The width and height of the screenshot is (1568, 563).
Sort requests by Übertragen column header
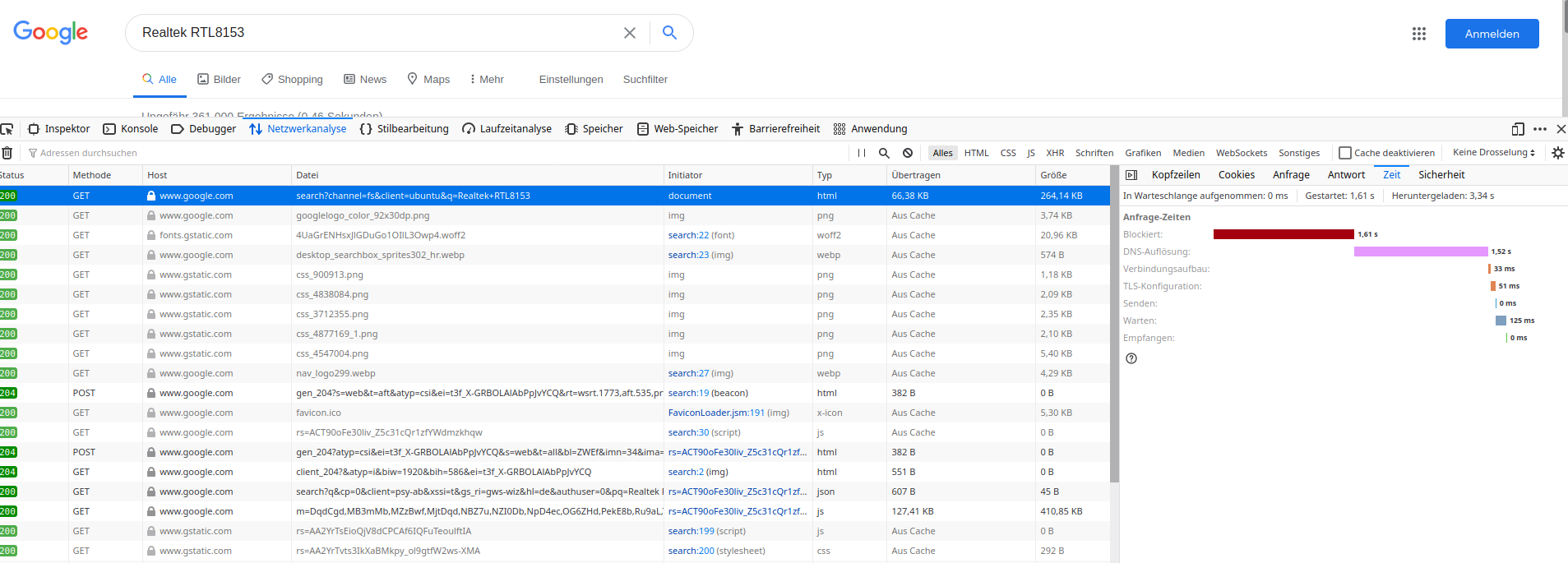point(961,175)
